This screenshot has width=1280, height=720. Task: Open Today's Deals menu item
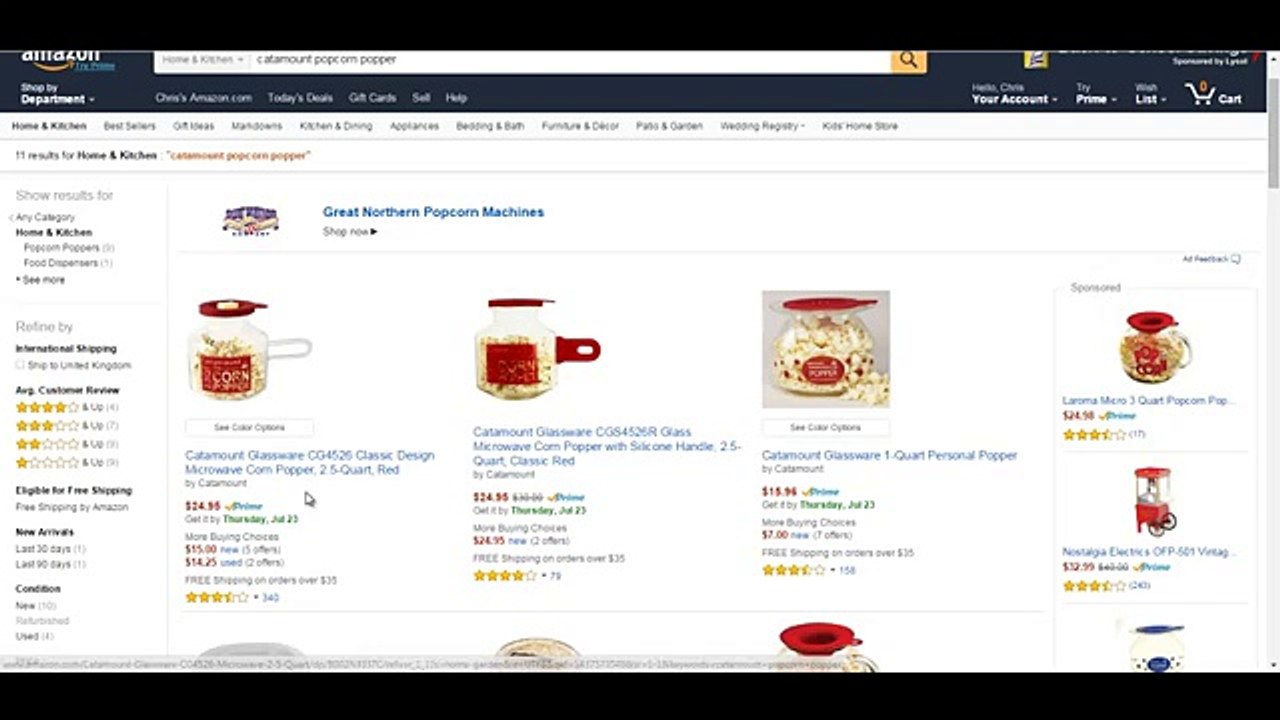(x=300, y=98)
